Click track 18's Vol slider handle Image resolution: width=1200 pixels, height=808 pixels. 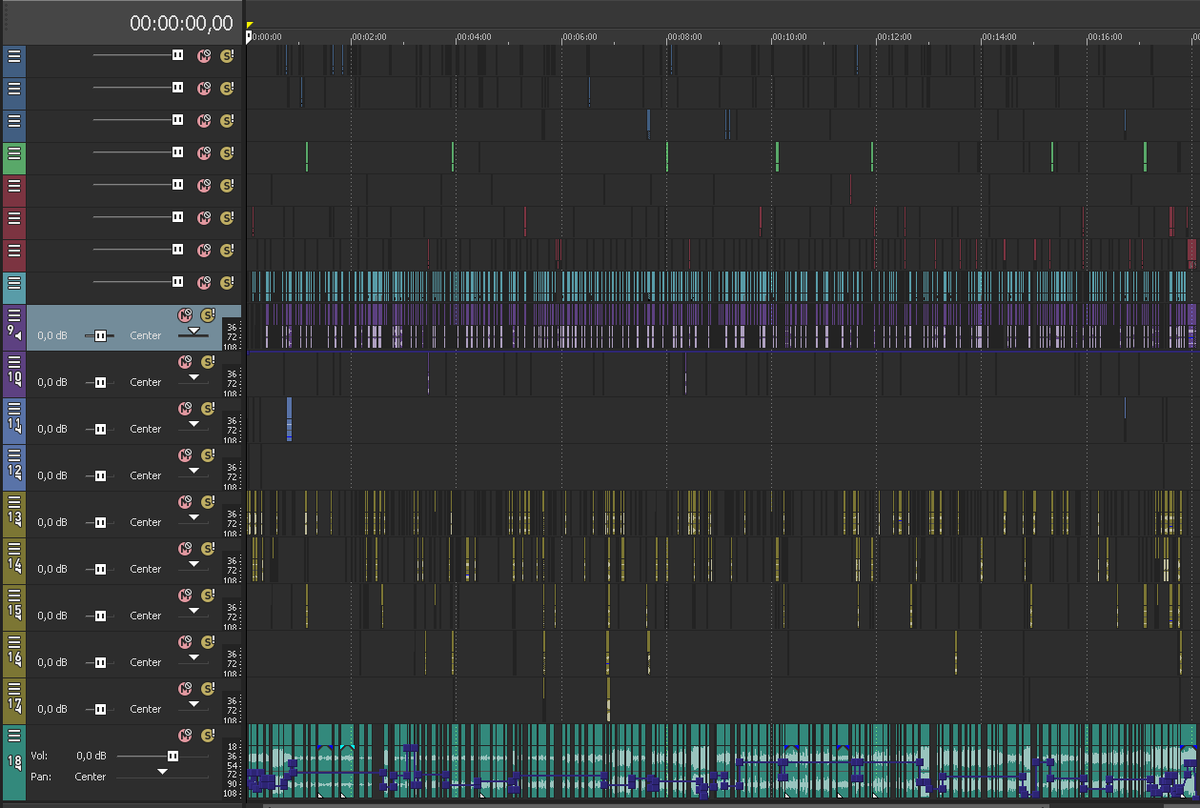coord(173,756)
